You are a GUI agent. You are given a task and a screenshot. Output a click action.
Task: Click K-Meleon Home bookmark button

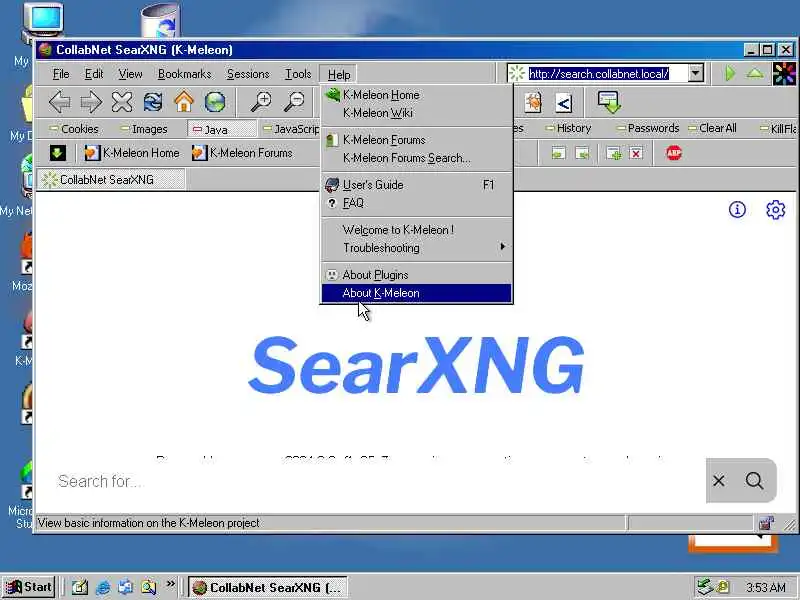[x=132, y=153]
